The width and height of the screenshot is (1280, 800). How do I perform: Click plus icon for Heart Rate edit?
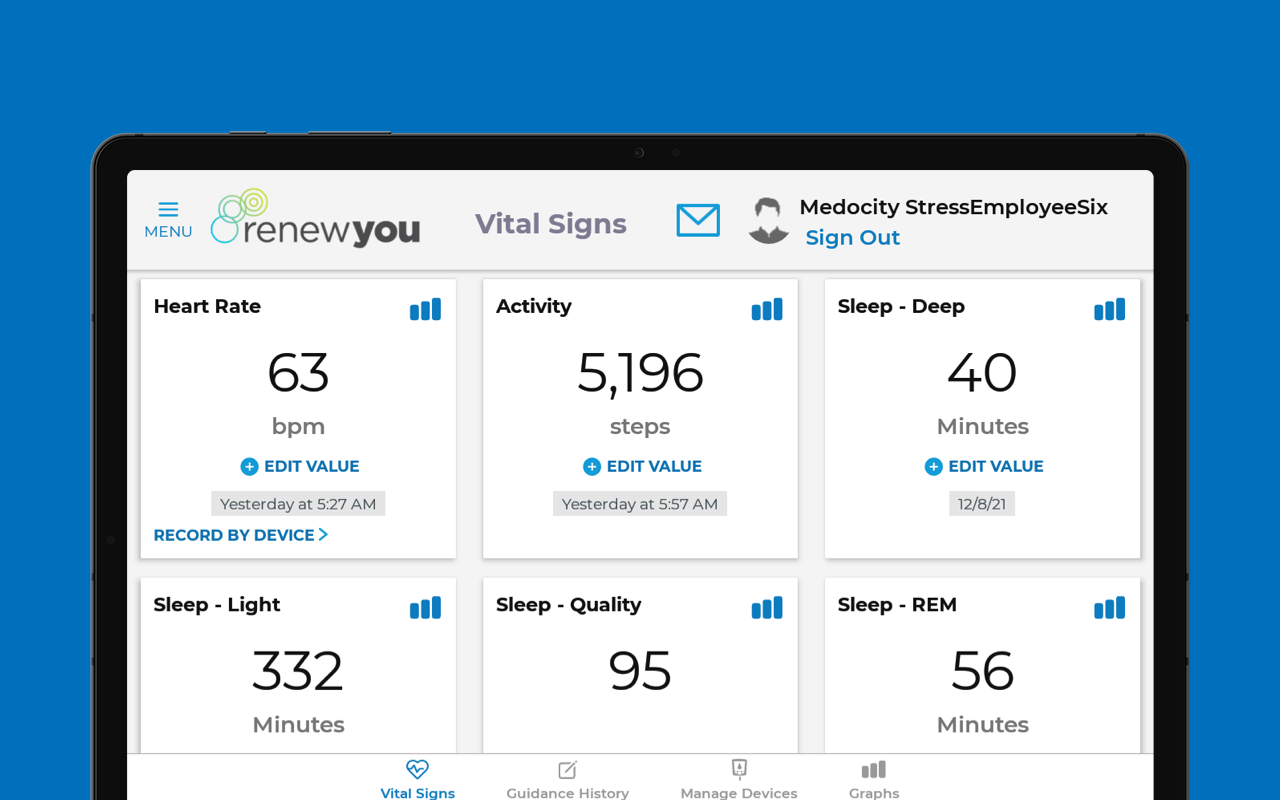click(x=249, y=466)
